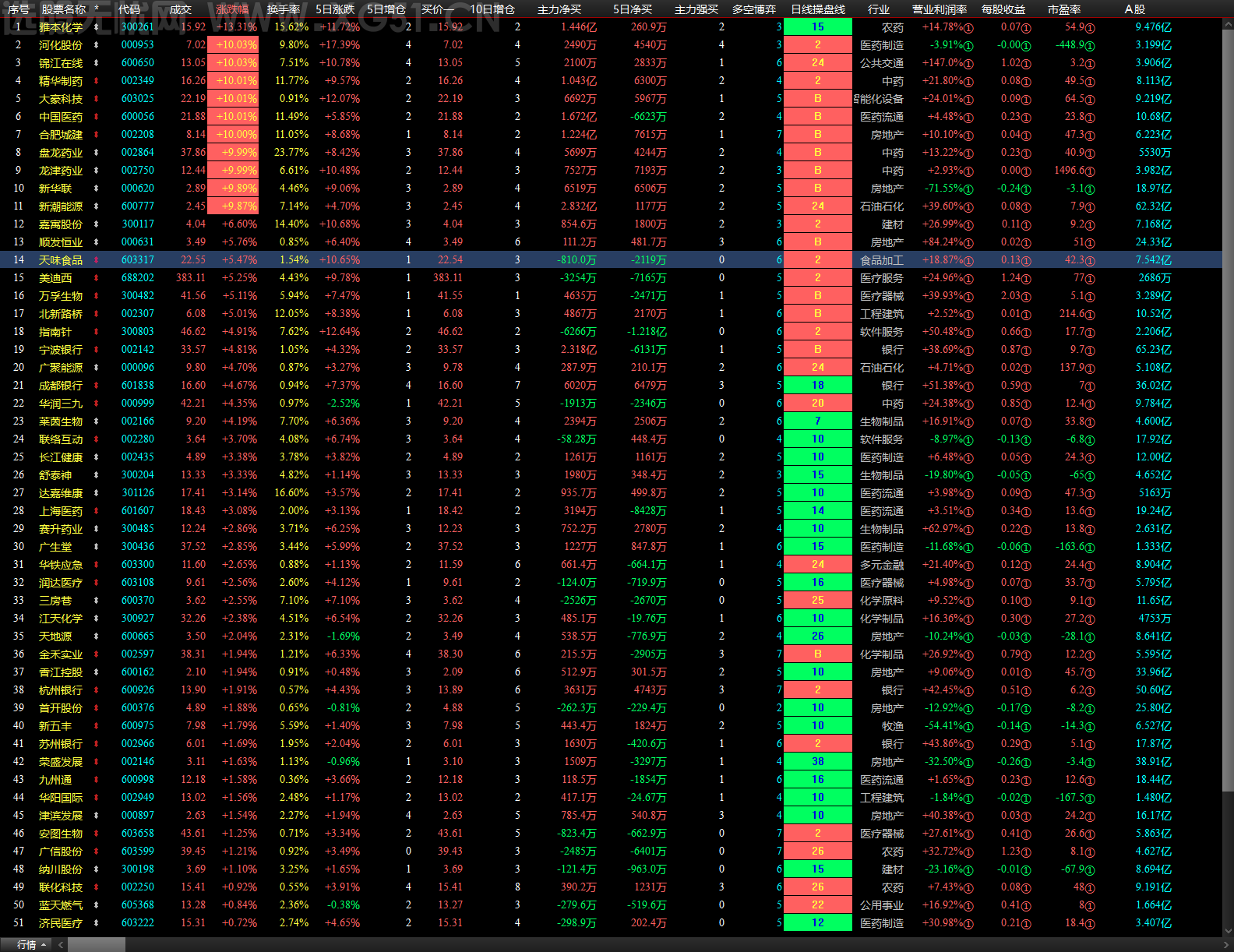Sort by the 序号 column header
1234x952 pixels.
click(19, 9)
